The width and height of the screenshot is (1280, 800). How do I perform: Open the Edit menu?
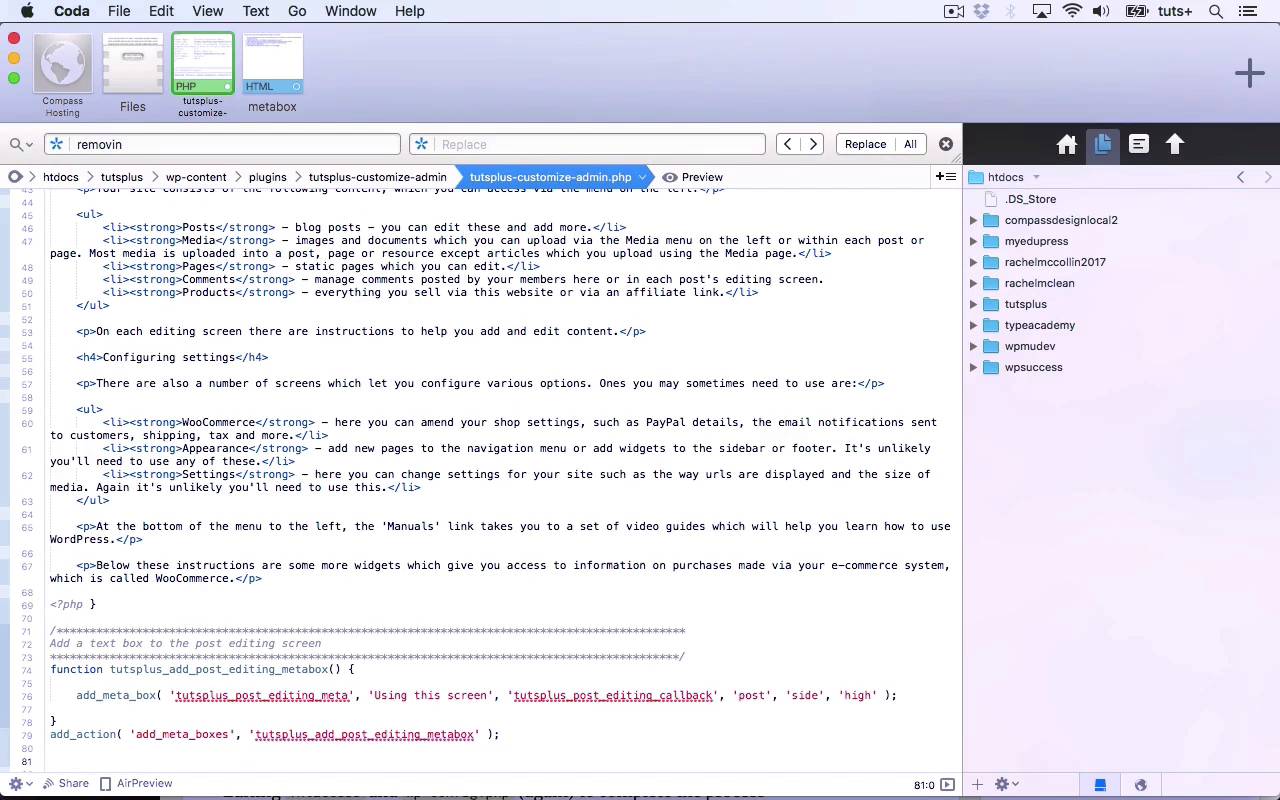click(161, 11)
